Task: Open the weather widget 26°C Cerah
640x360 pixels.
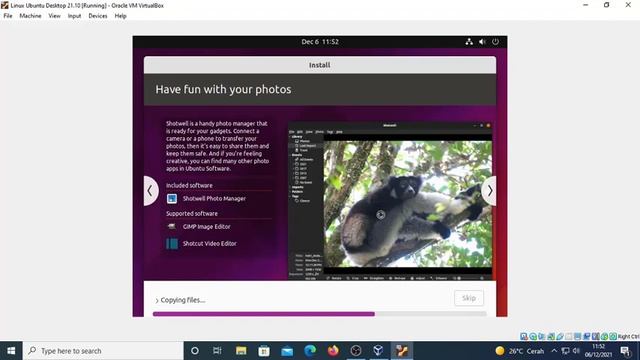Action: click(x=519, y=351)
